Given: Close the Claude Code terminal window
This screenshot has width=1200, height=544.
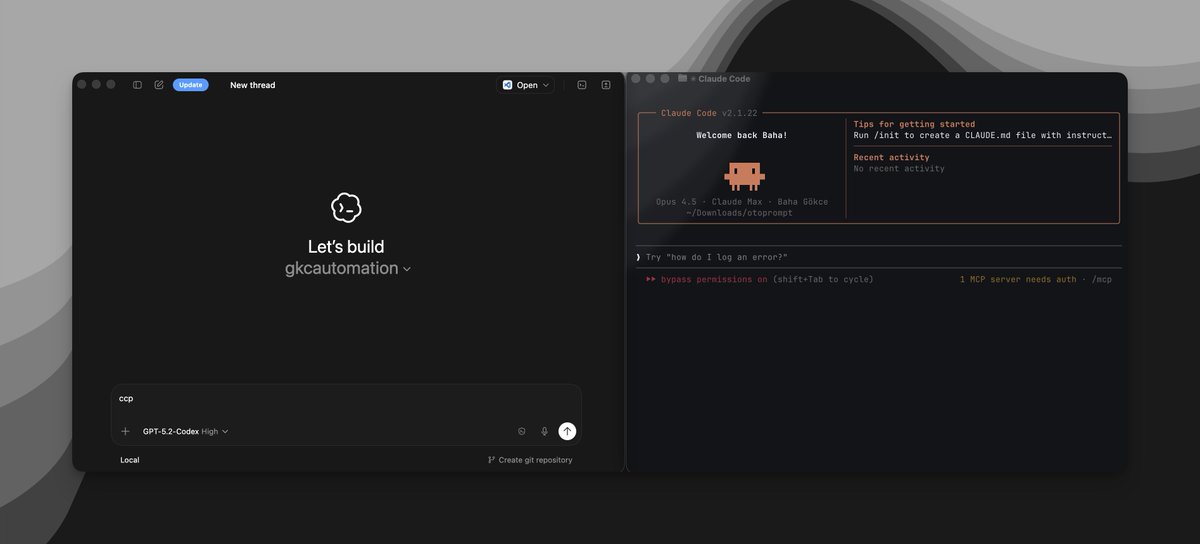Looking at the screenshot, I should [x=635, y=78].
